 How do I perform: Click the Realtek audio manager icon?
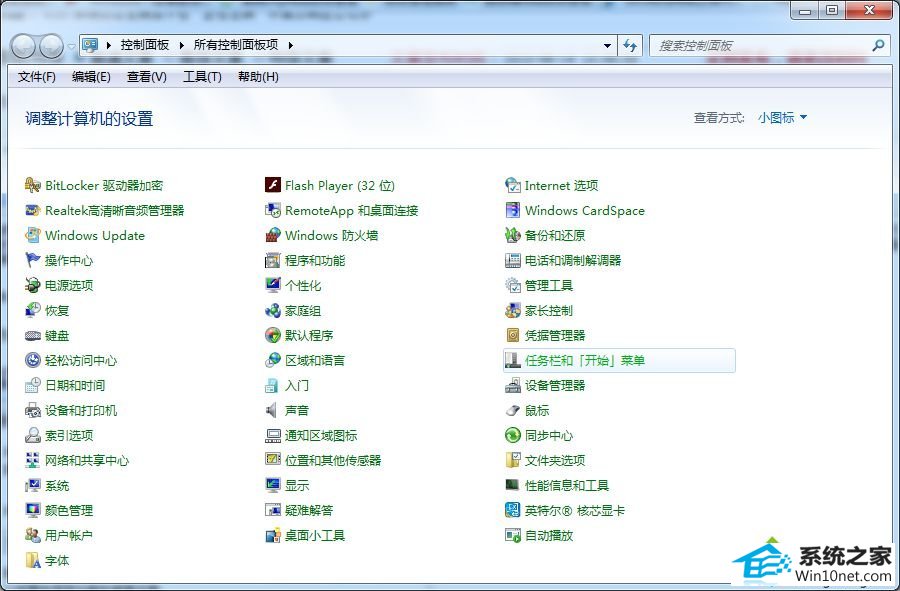tap(33, 211)
